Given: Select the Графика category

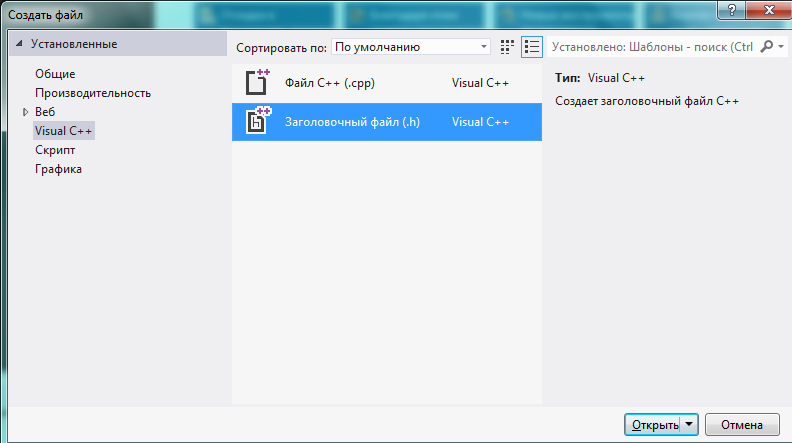Looking at the screenshot, I should click(58, 169).
